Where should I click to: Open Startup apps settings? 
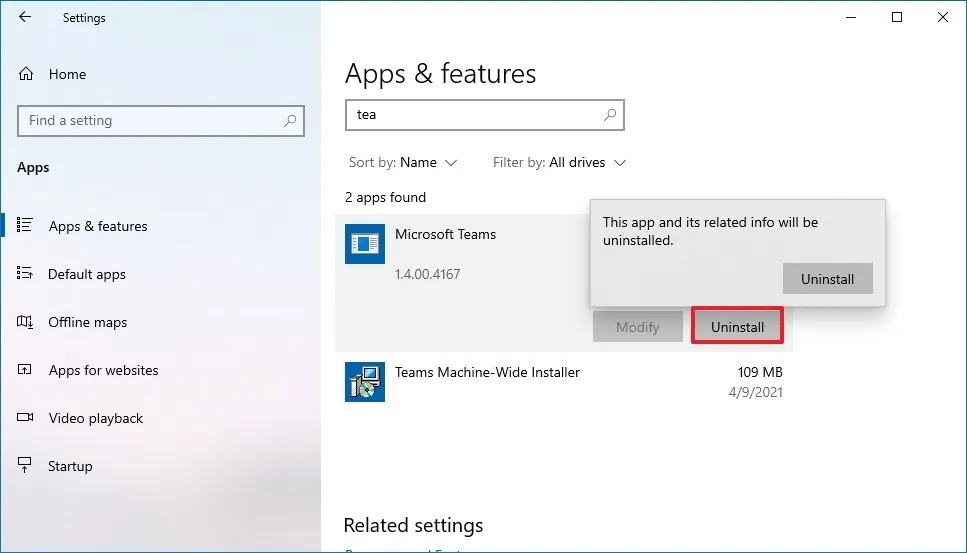(70, 467)
